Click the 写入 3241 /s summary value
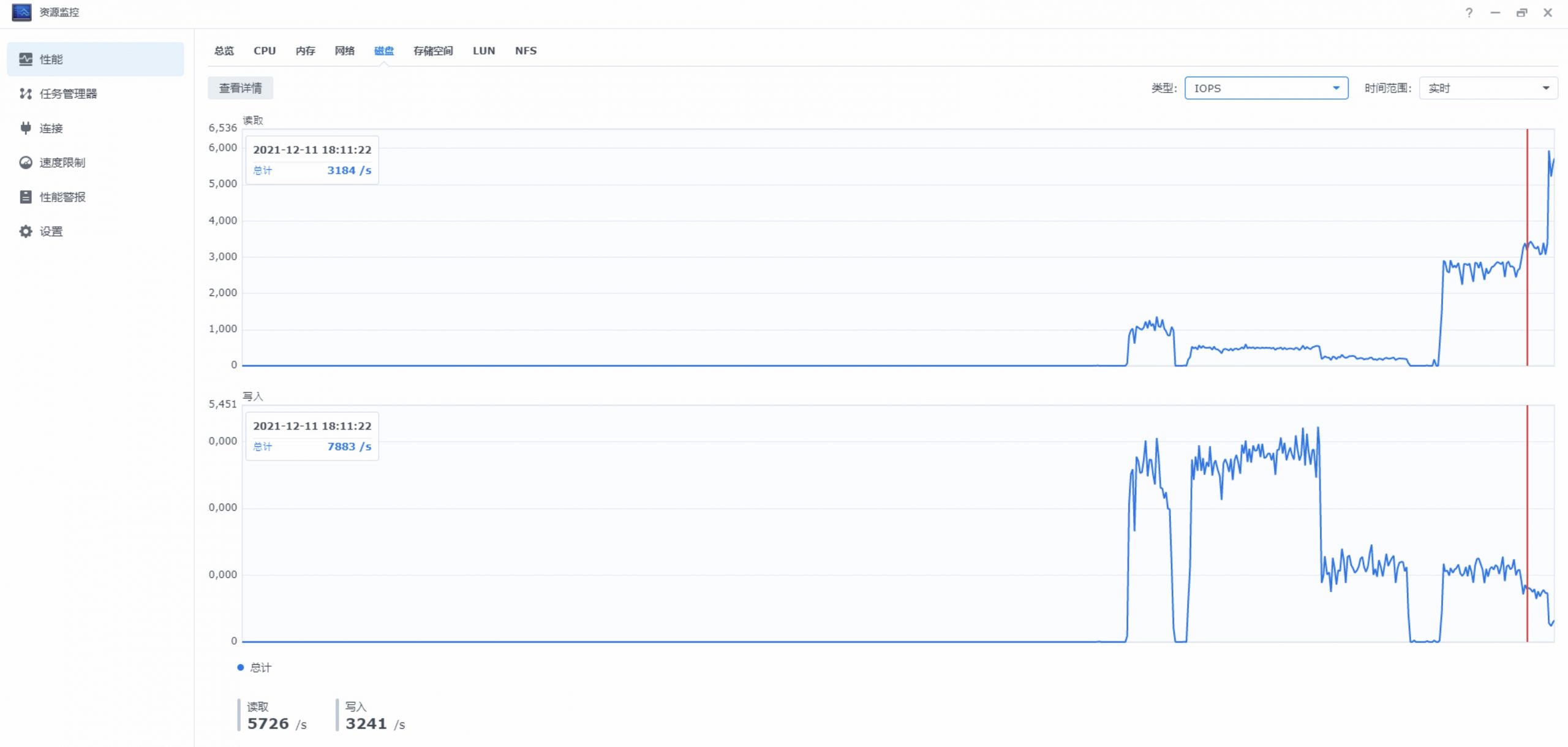 [375, 724]
